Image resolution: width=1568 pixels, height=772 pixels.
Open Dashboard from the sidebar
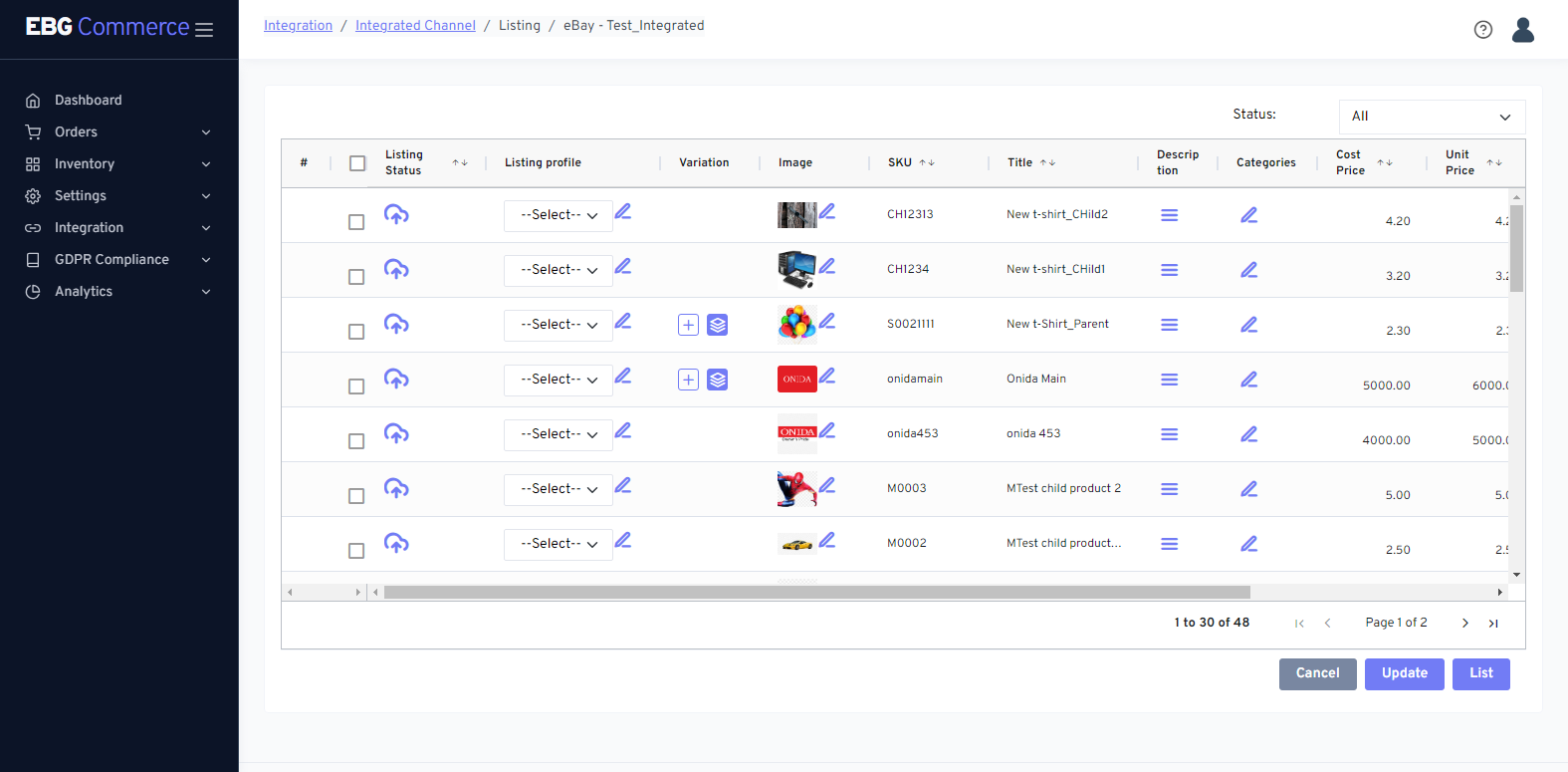(89, 101)
